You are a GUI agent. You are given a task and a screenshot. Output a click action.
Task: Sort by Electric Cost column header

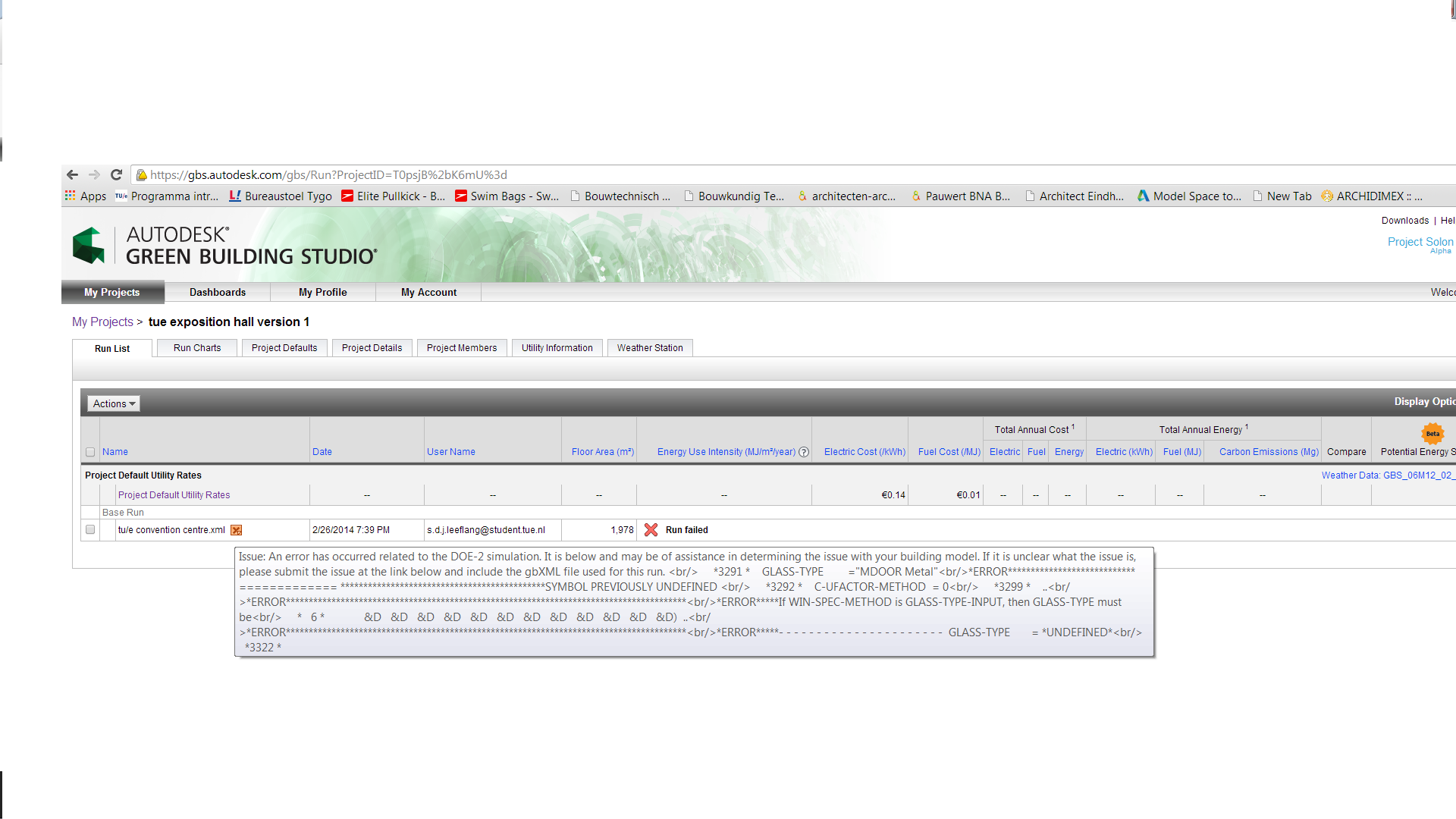[x=864, y=452]
